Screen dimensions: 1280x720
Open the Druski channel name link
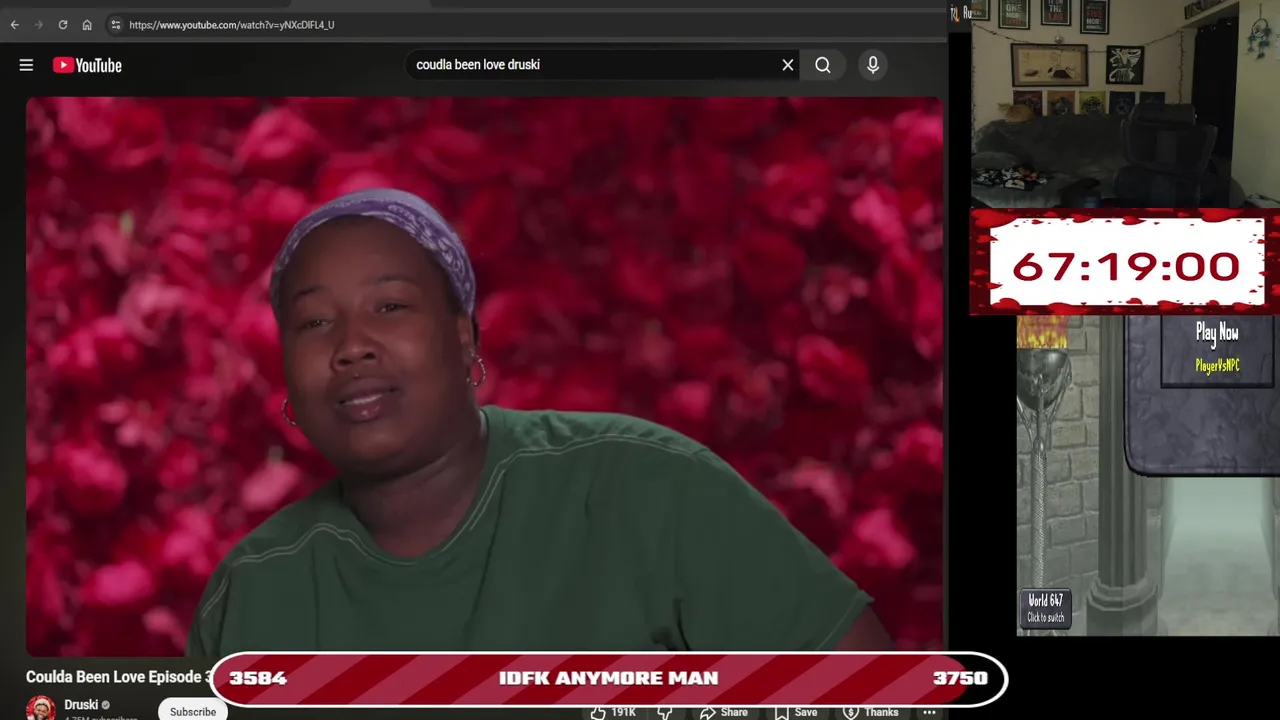pyautogui.click(x=81, y=705)
